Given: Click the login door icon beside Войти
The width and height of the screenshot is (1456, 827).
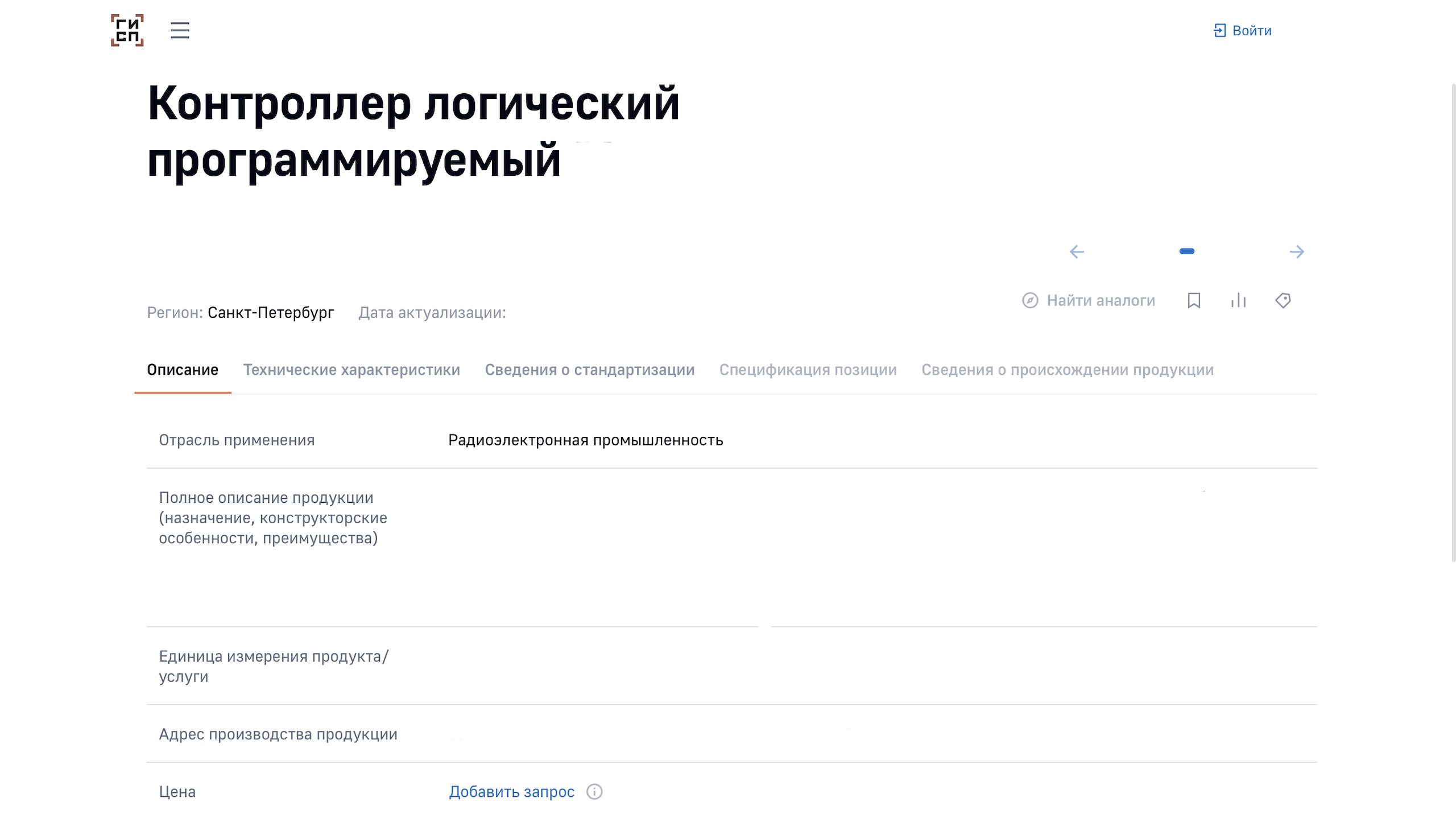Looking at the screenshot, I should coord(1220,30).
